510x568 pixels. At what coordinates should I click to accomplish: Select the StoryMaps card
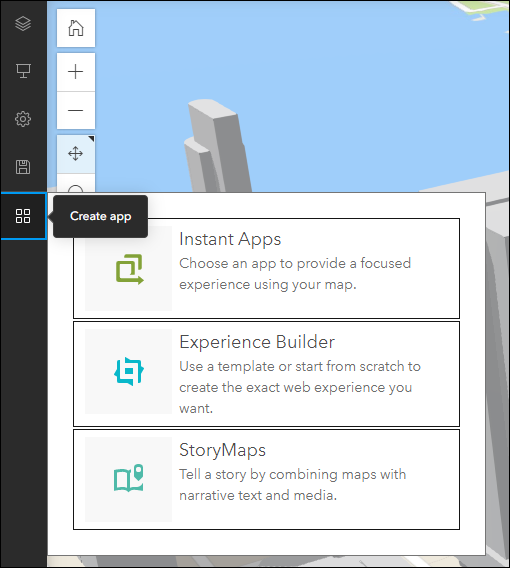[266, 479]
